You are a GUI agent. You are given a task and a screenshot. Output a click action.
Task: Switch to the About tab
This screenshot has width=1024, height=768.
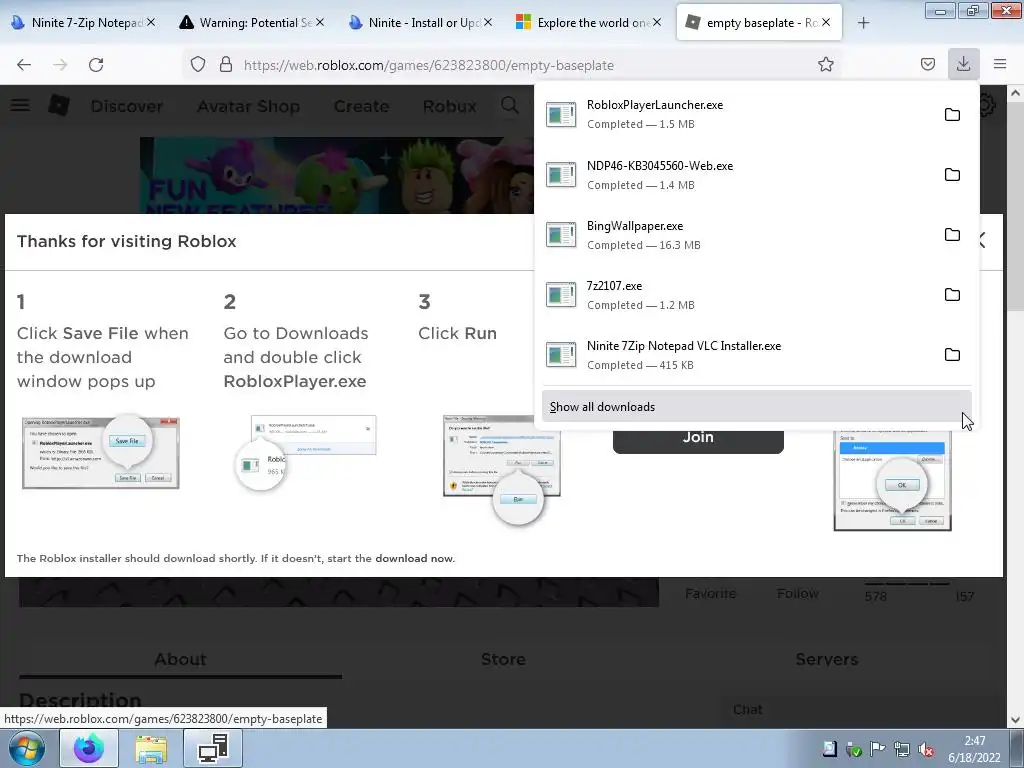click(180, 660)
